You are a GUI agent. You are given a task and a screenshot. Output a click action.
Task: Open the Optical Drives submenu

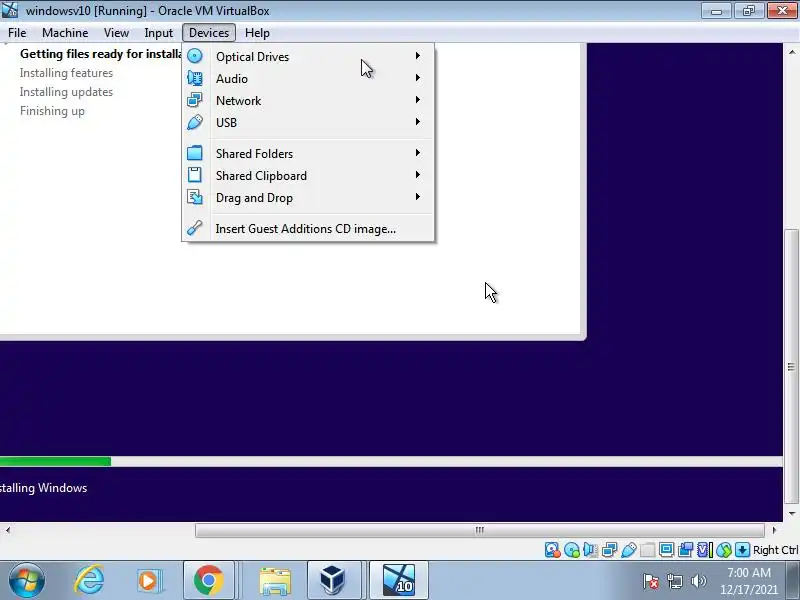tap(308, 56)
